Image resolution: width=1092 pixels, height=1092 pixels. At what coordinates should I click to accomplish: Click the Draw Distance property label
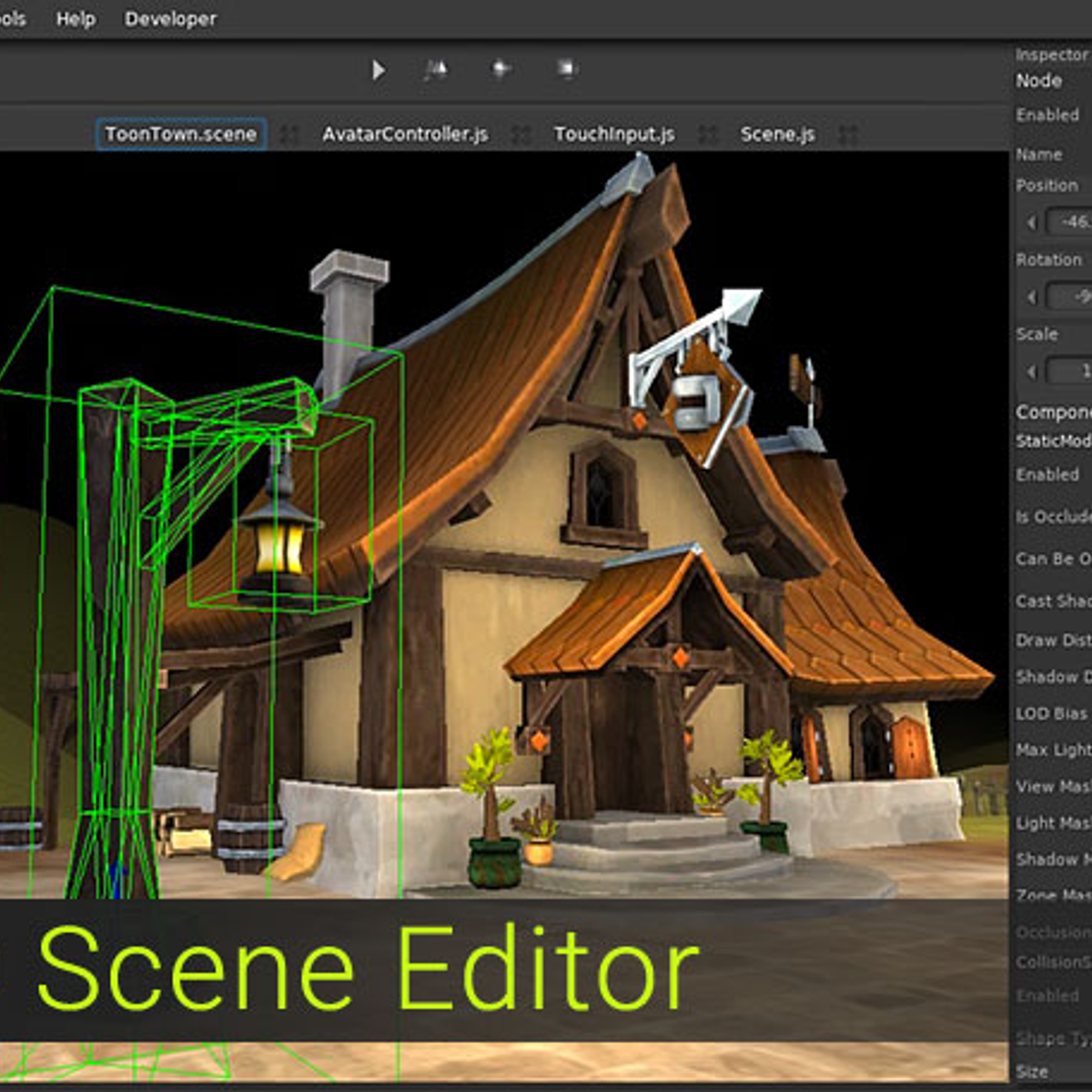(x=1054, y=641)
